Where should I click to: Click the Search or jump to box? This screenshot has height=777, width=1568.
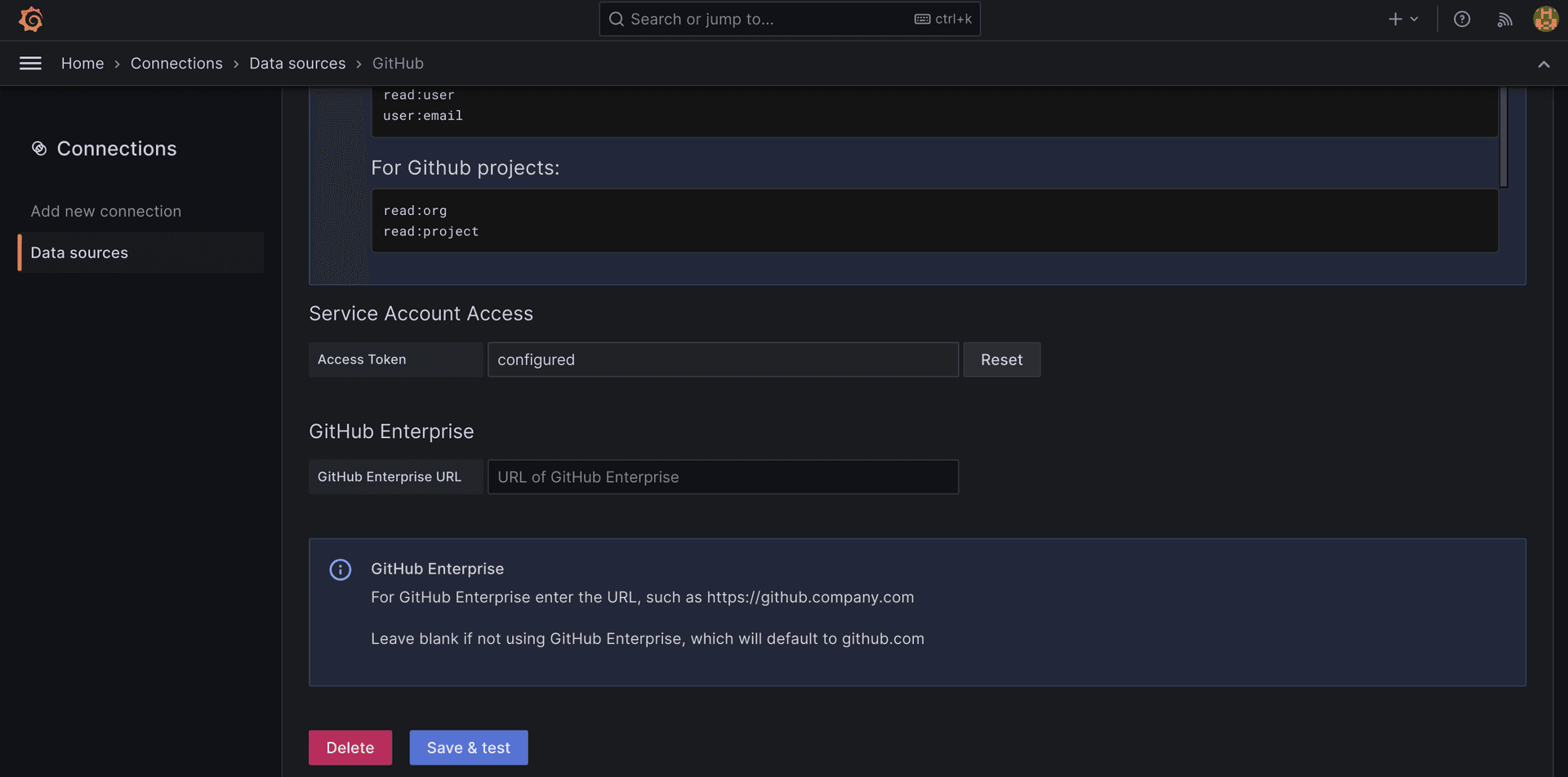coord(768,20)
